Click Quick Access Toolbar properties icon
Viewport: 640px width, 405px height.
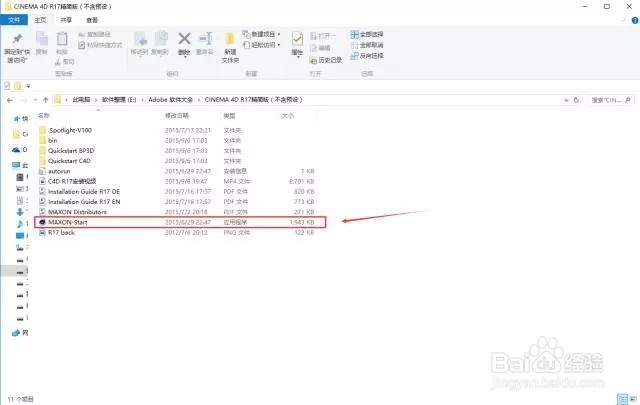7,86
